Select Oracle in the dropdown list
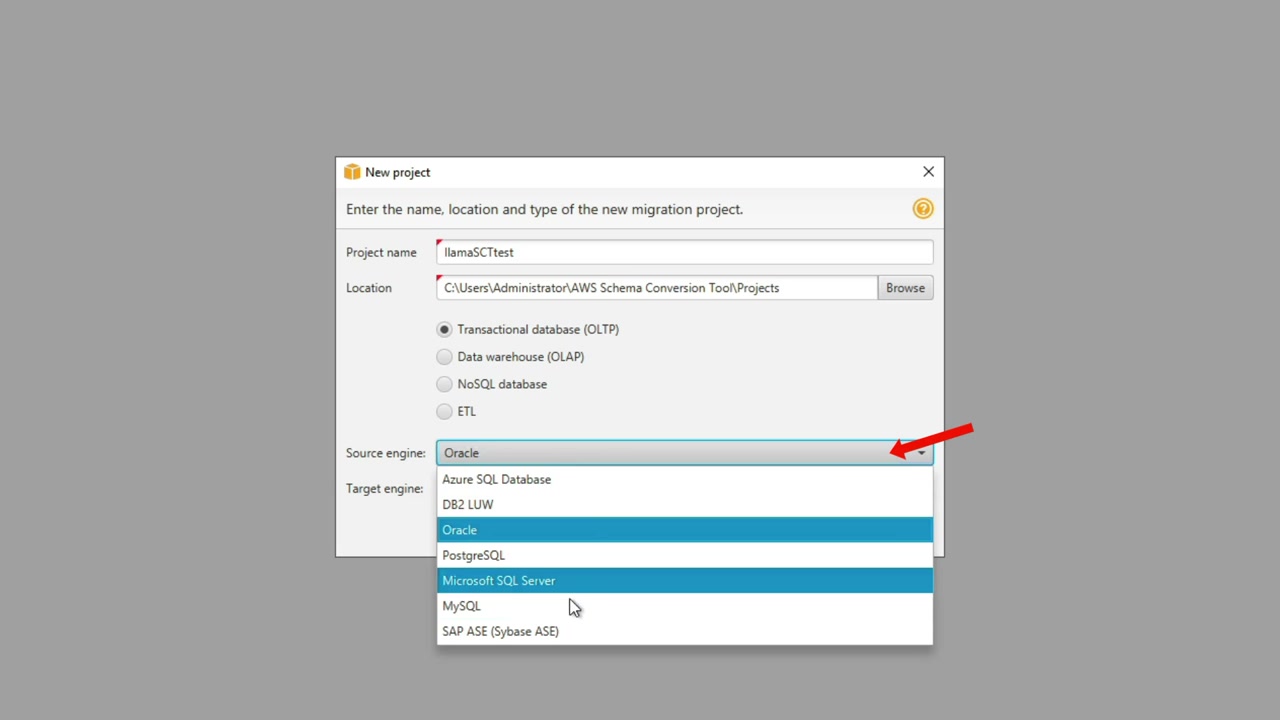The height and width of the screenshot is (720, 1280). point(684,530)
